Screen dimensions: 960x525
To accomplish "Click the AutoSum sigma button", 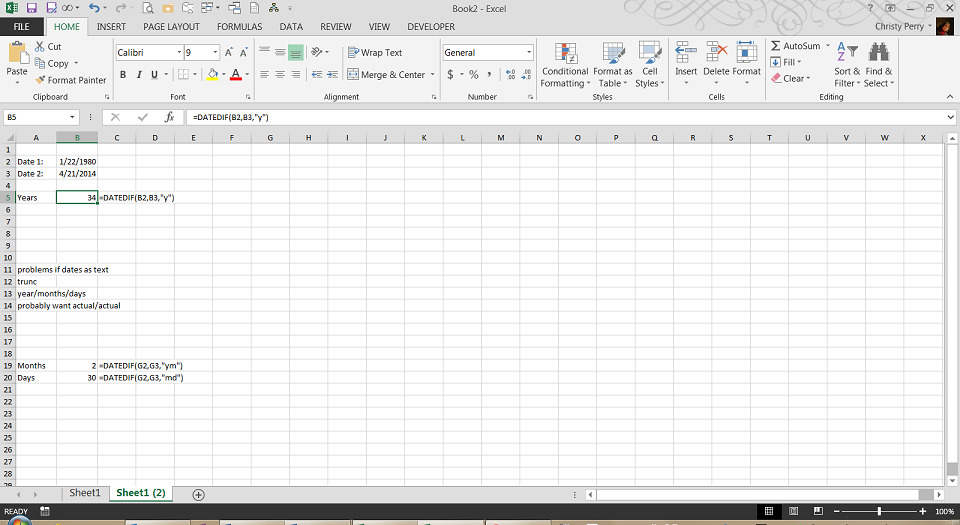I will pyautogui.click(x=795, y=46).
